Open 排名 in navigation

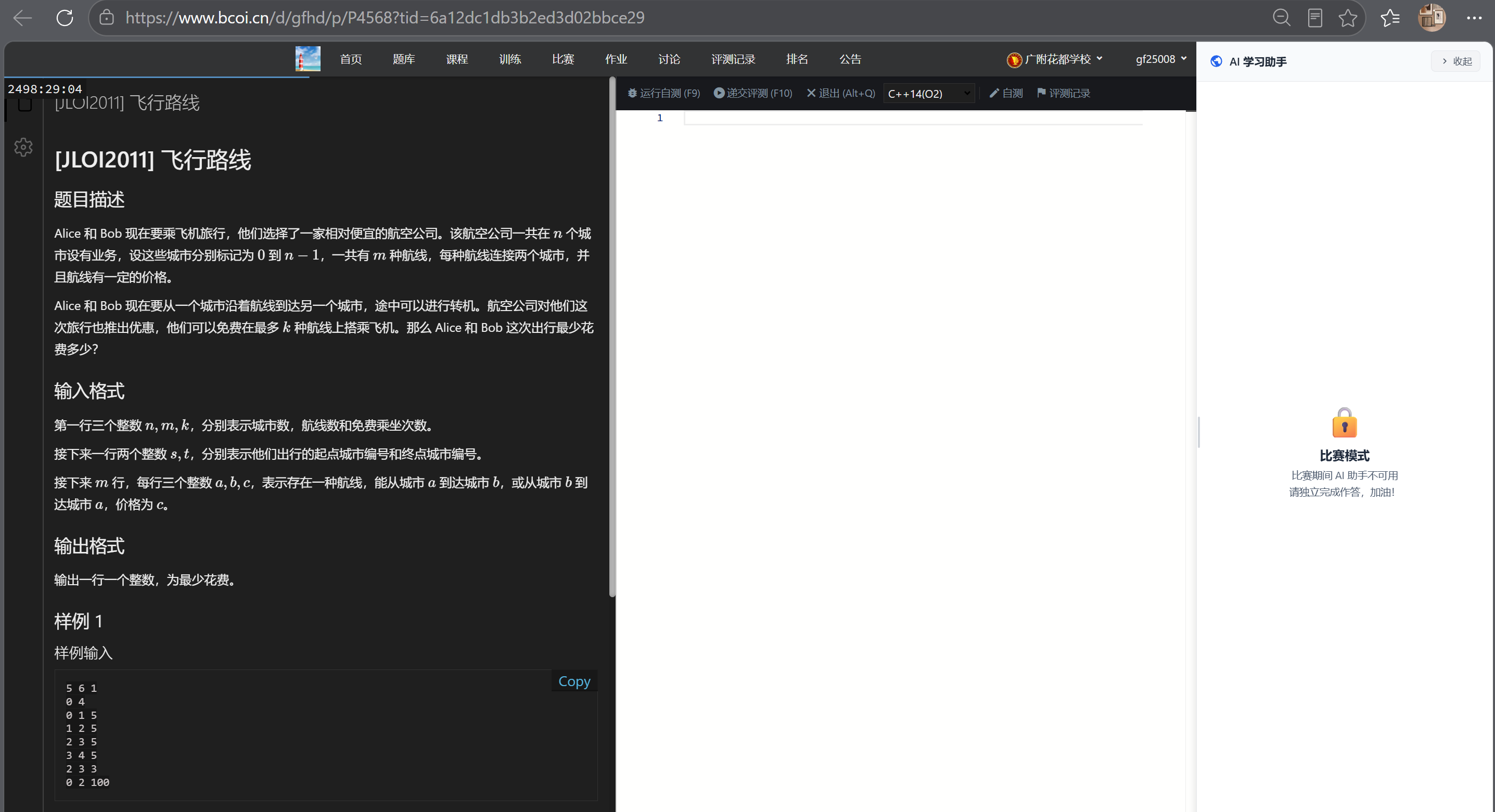point(797,59)
